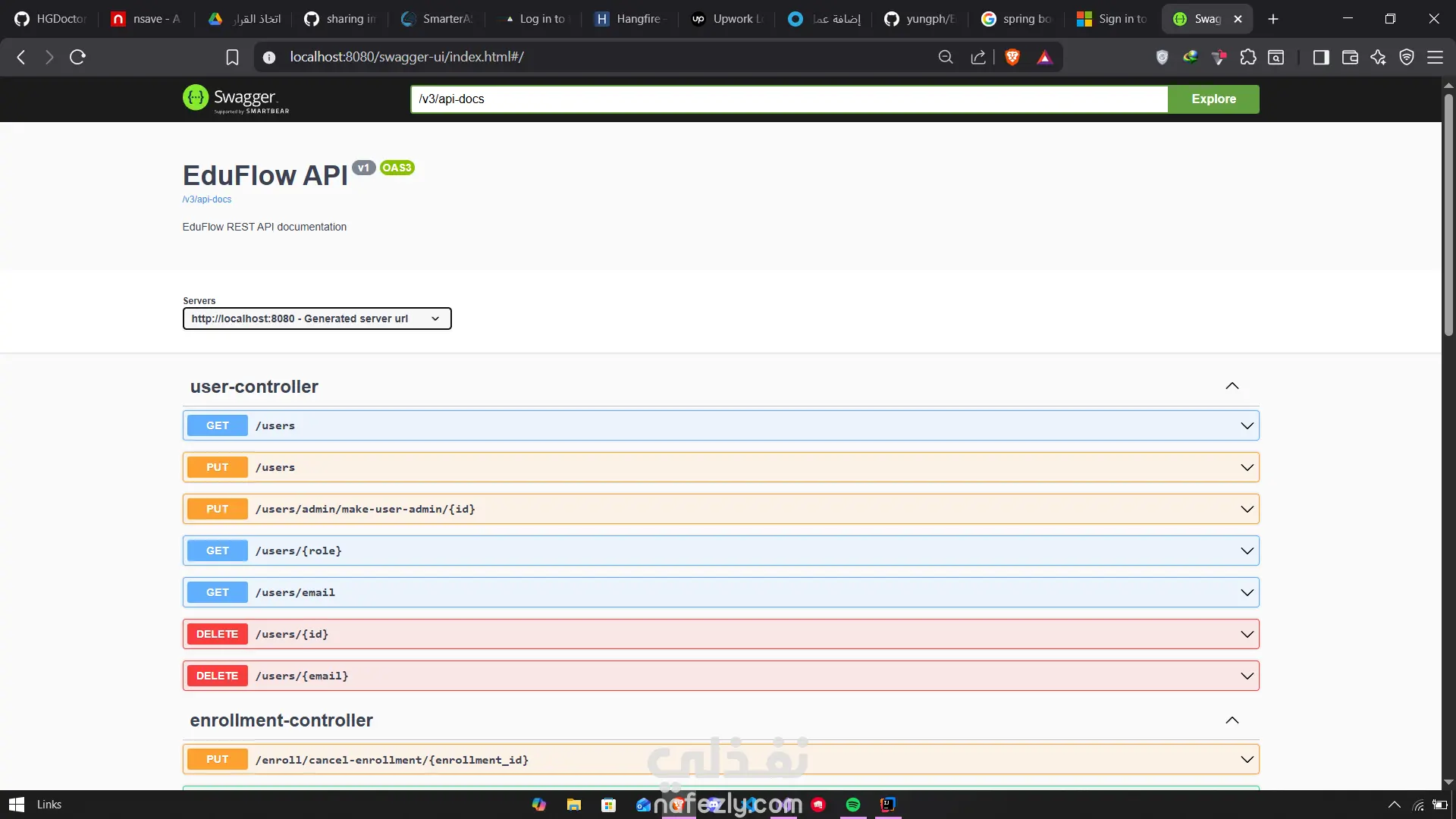This screenshot has height=819, width=1456.
Task: Click the PUT /users/admin/make-user-admin/{id} row
Action: tap(720, 509)
